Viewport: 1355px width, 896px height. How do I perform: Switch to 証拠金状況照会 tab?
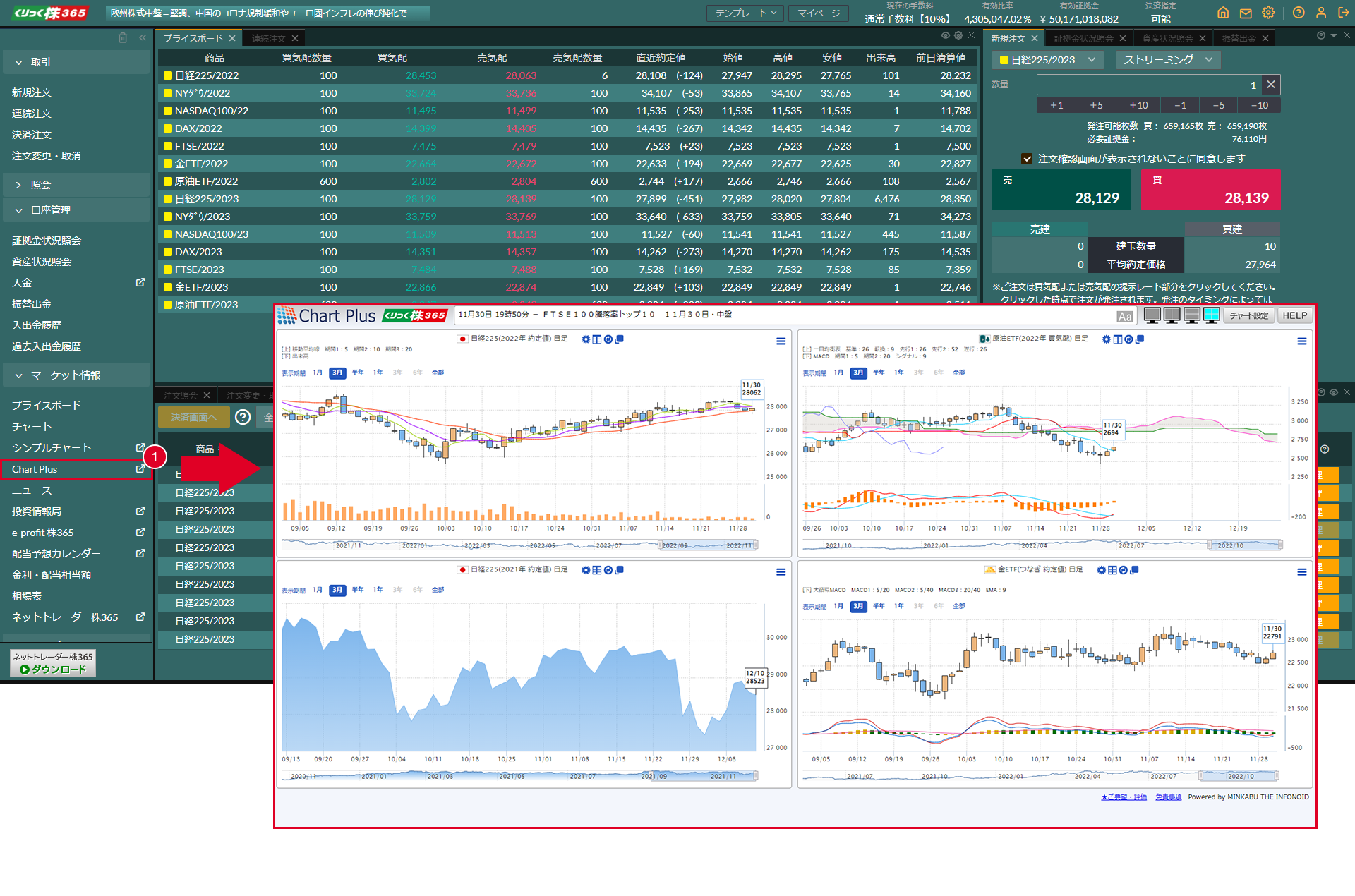pyautogui.click(x=1084, y=38)
